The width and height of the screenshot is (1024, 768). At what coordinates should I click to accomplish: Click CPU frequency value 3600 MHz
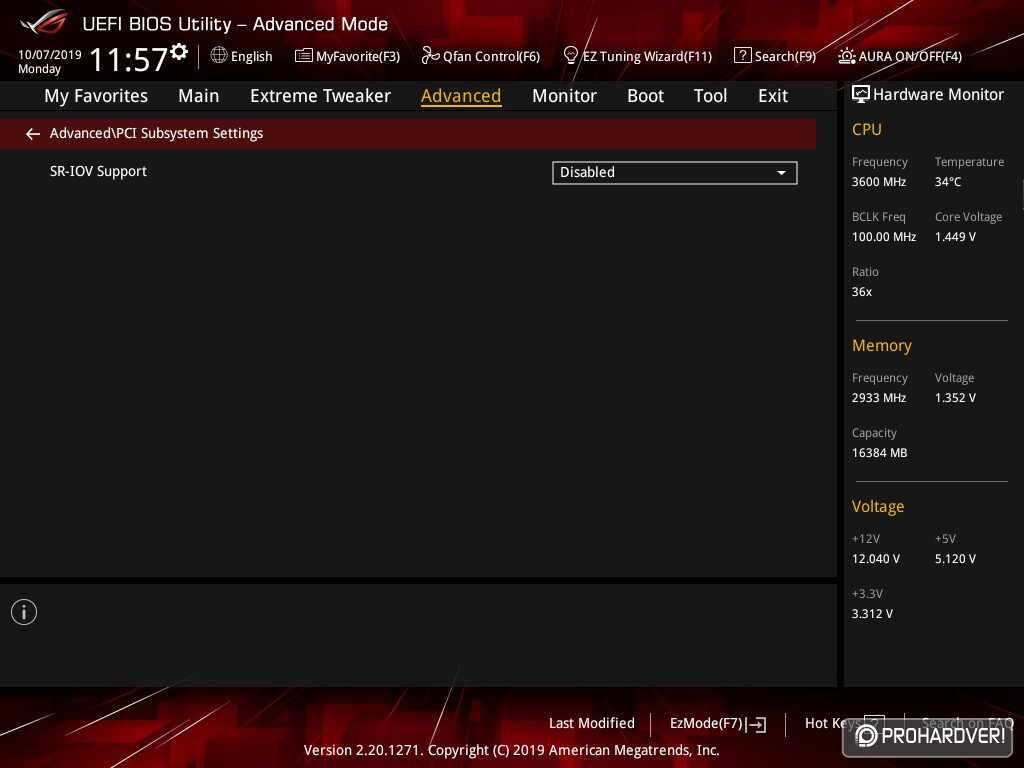coord(878,182)
